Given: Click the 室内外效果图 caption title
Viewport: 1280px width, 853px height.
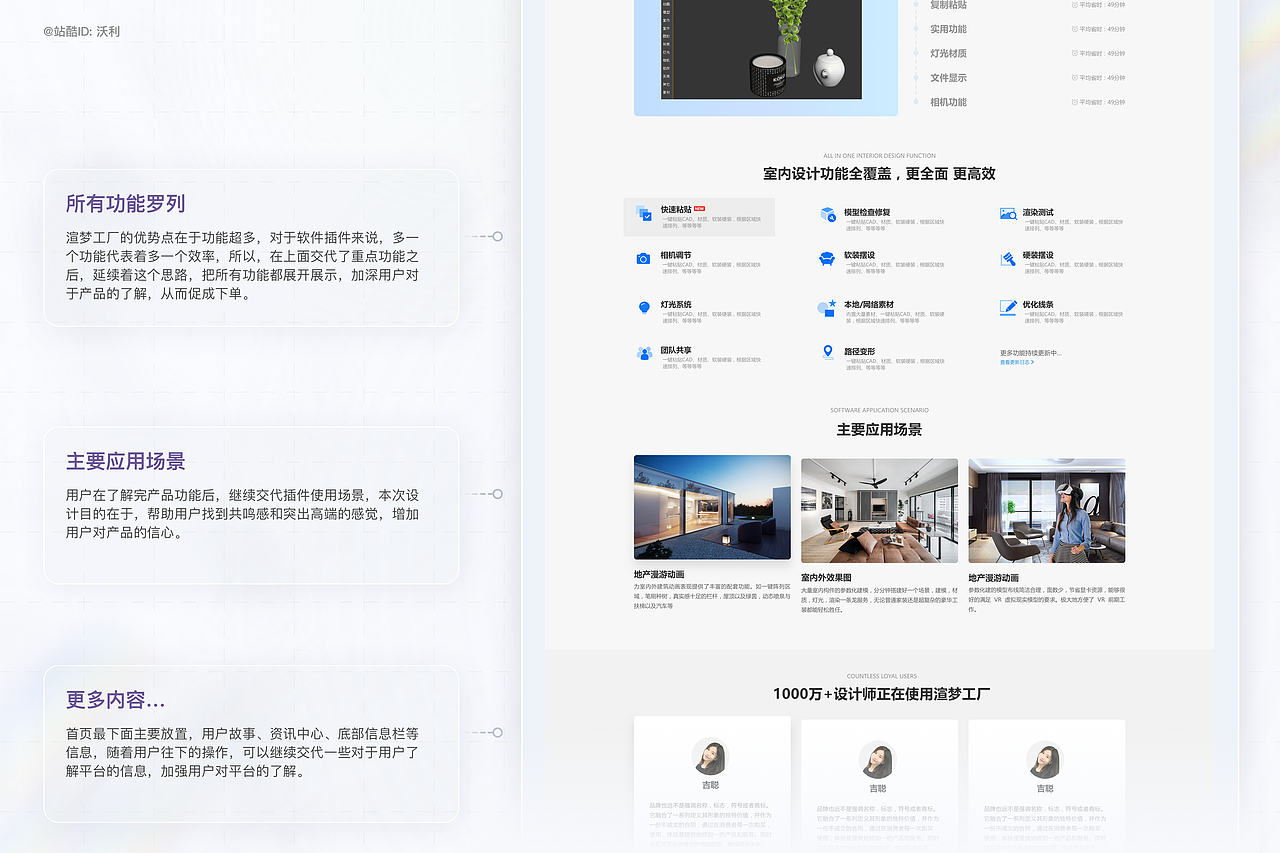Looking at the screenshot, I should (x=826, y=578).
